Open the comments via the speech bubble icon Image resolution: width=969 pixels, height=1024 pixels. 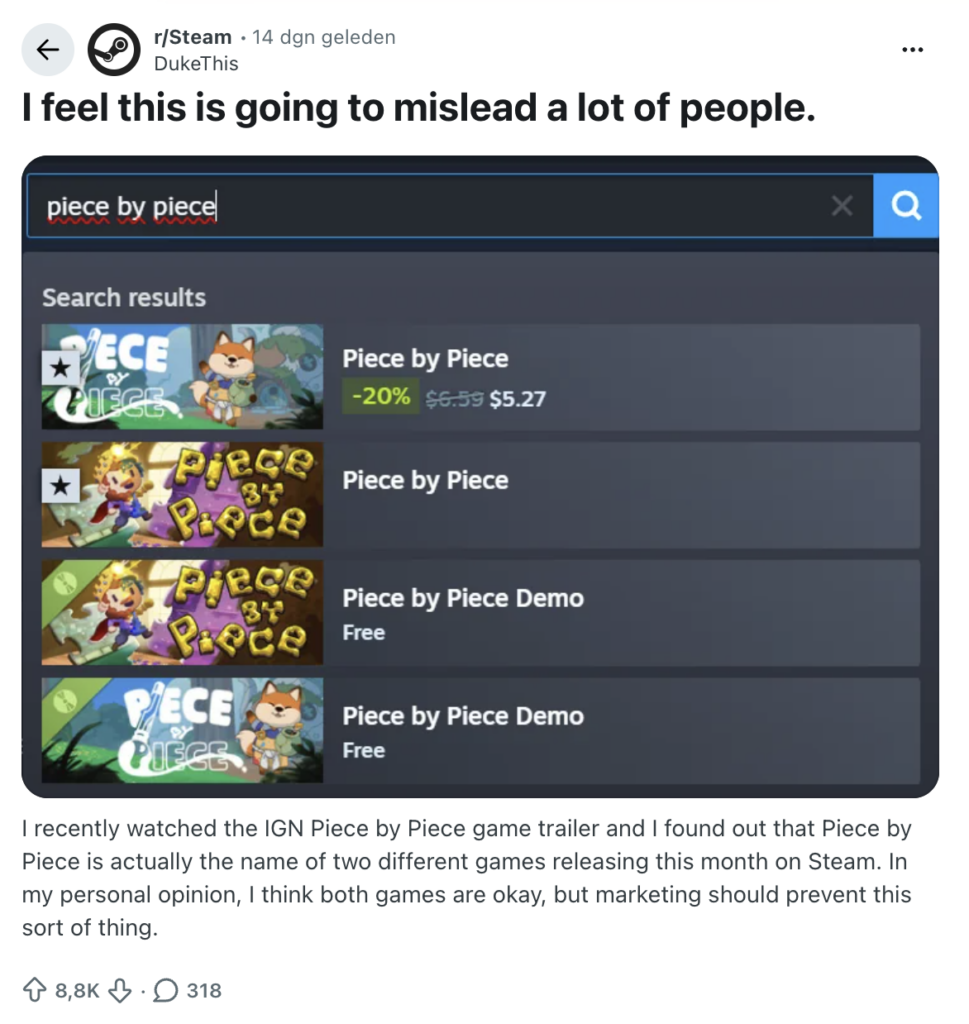click(x=167, y=991)
